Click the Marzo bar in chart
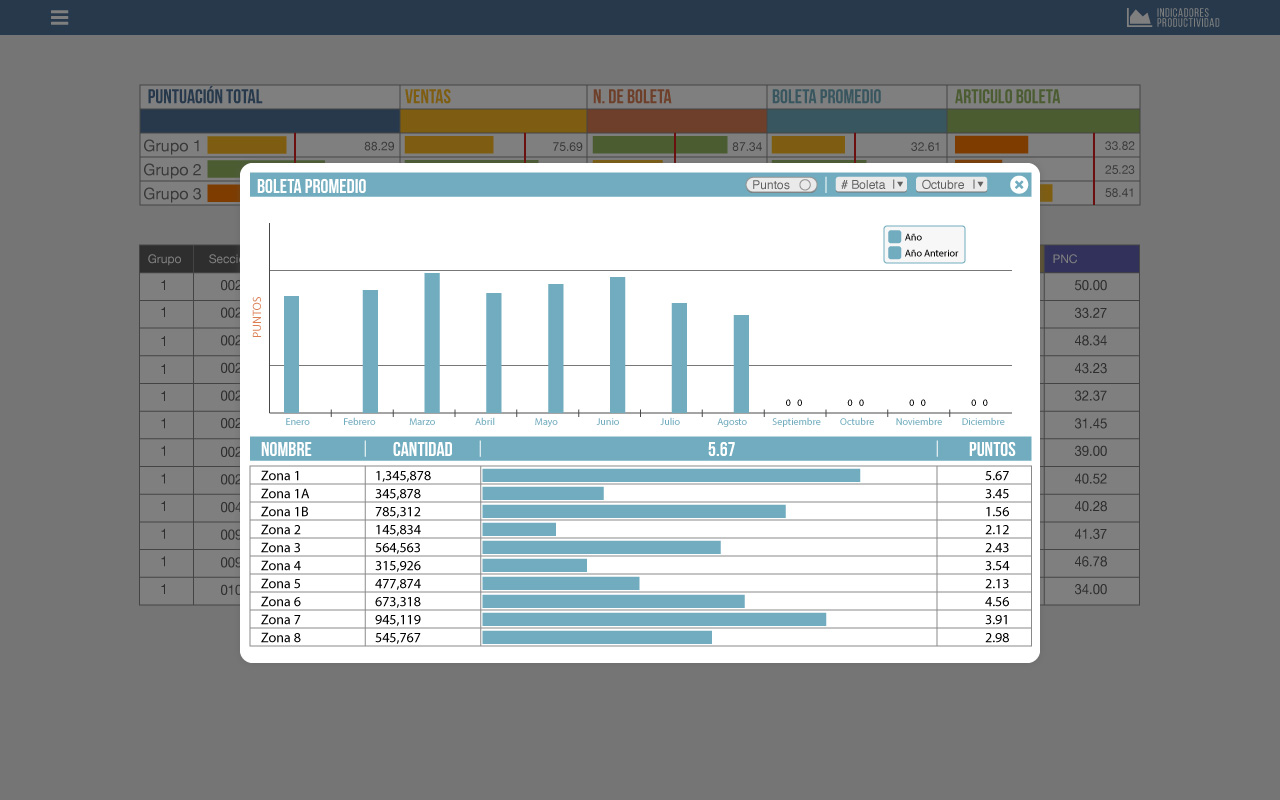Viewport: 1280px width, 800px height. pyautogui.click(x=432, y=343)
